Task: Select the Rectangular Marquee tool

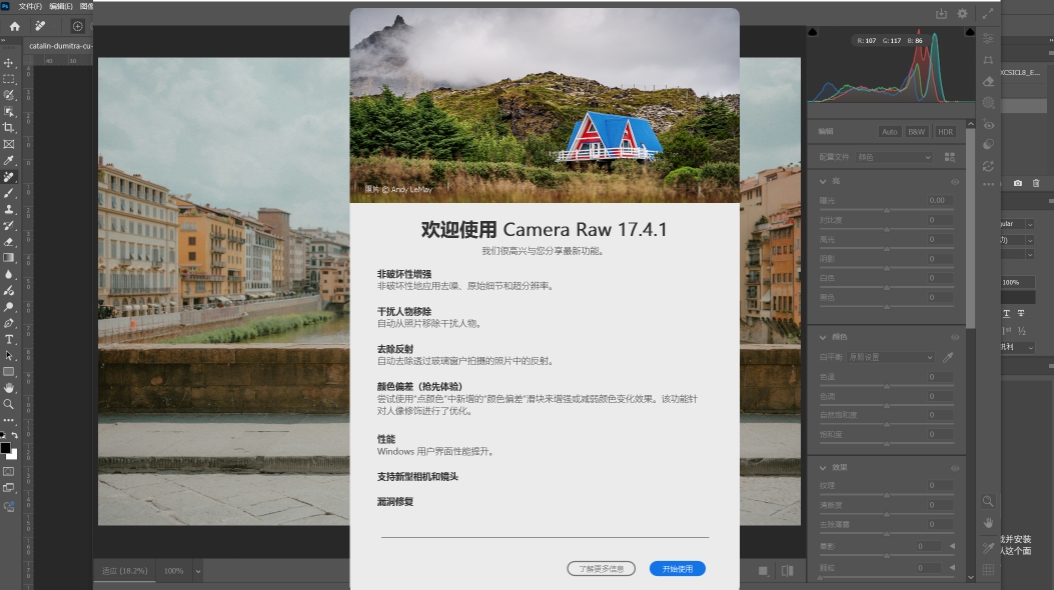Action: pos(9,79)
